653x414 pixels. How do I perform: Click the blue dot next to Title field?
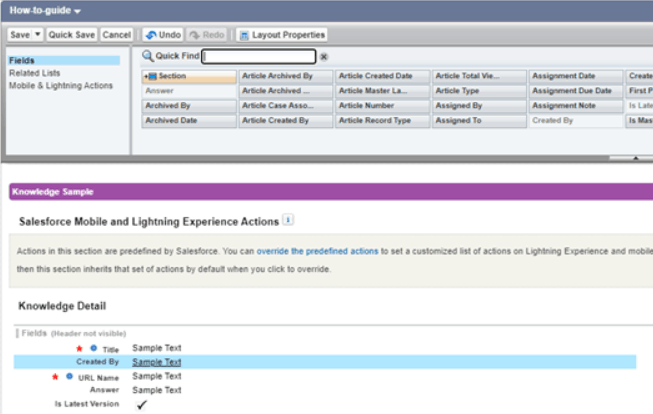94,348
